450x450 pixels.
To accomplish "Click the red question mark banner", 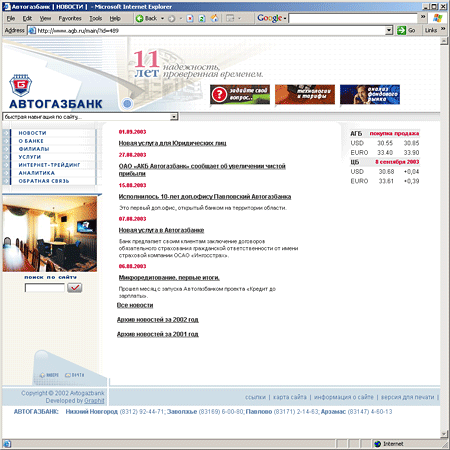I will 240,95.
